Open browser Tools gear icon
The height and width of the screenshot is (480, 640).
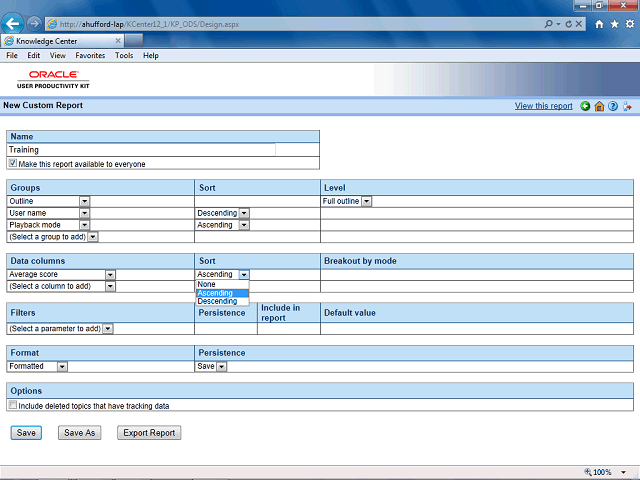click(x=630, y=24)
